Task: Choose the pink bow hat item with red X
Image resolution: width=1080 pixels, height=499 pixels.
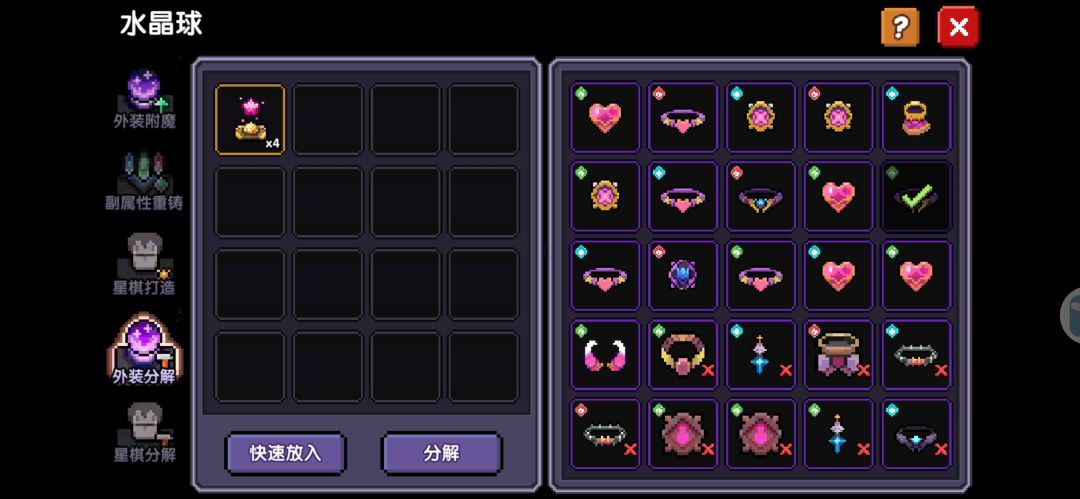Action: pyautogui.click(x=839, y=355)
